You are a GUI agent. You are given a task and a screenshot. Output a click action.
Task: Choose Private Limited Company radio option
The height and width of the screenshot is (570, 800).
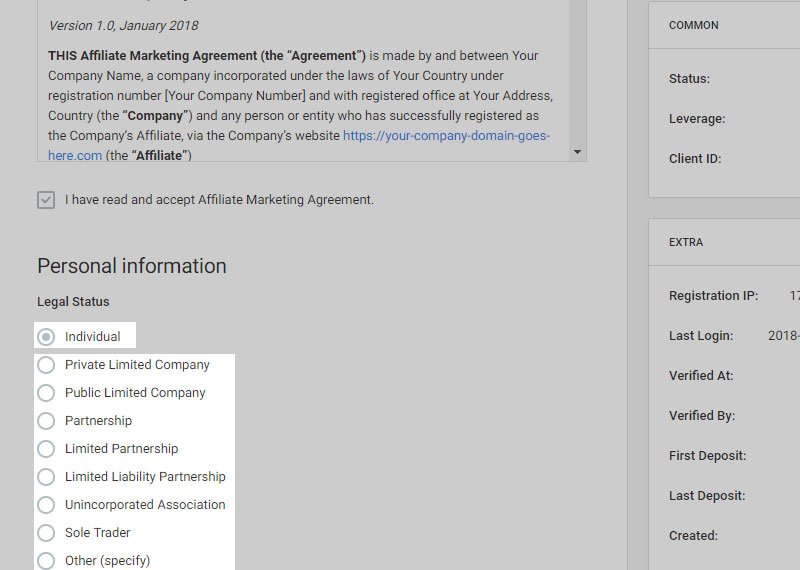tap(46, 365)
